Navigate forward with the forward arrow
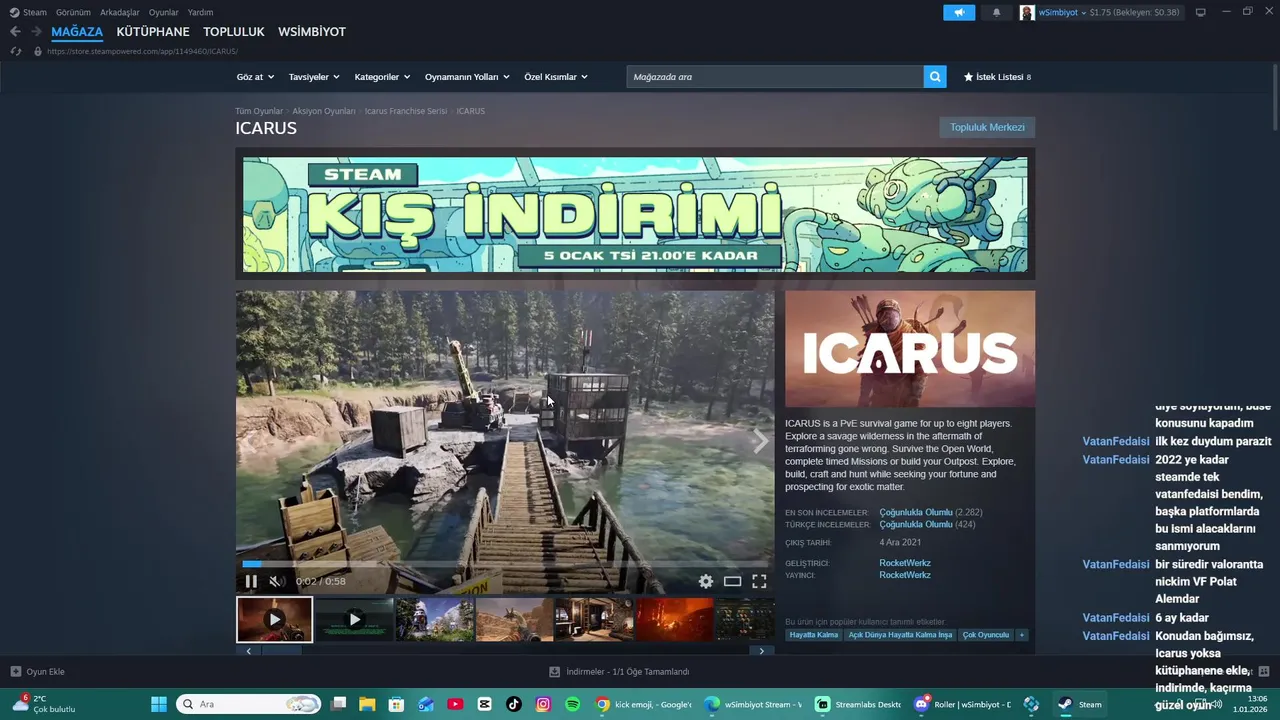 coord(36,32)
